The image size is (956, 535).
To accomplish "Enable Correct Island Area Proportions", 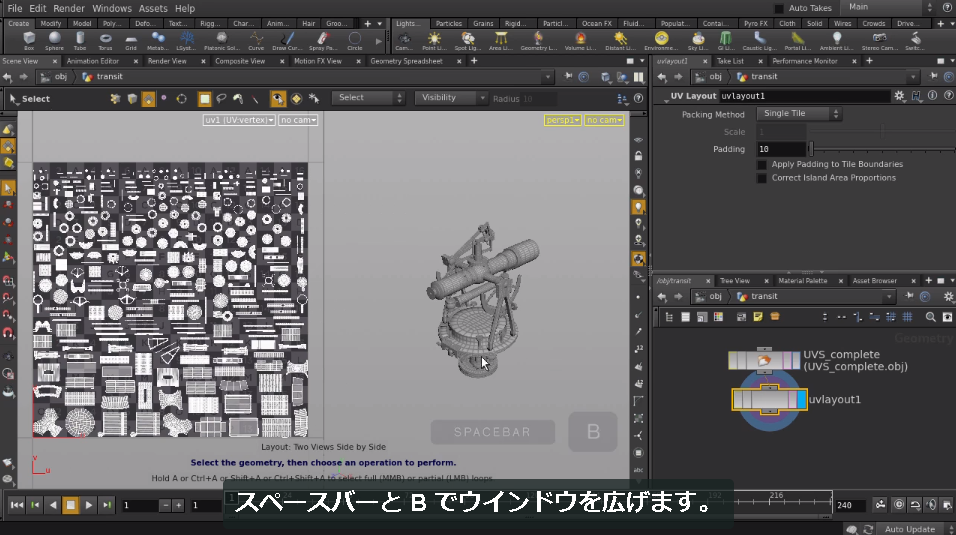I will 762,178.
